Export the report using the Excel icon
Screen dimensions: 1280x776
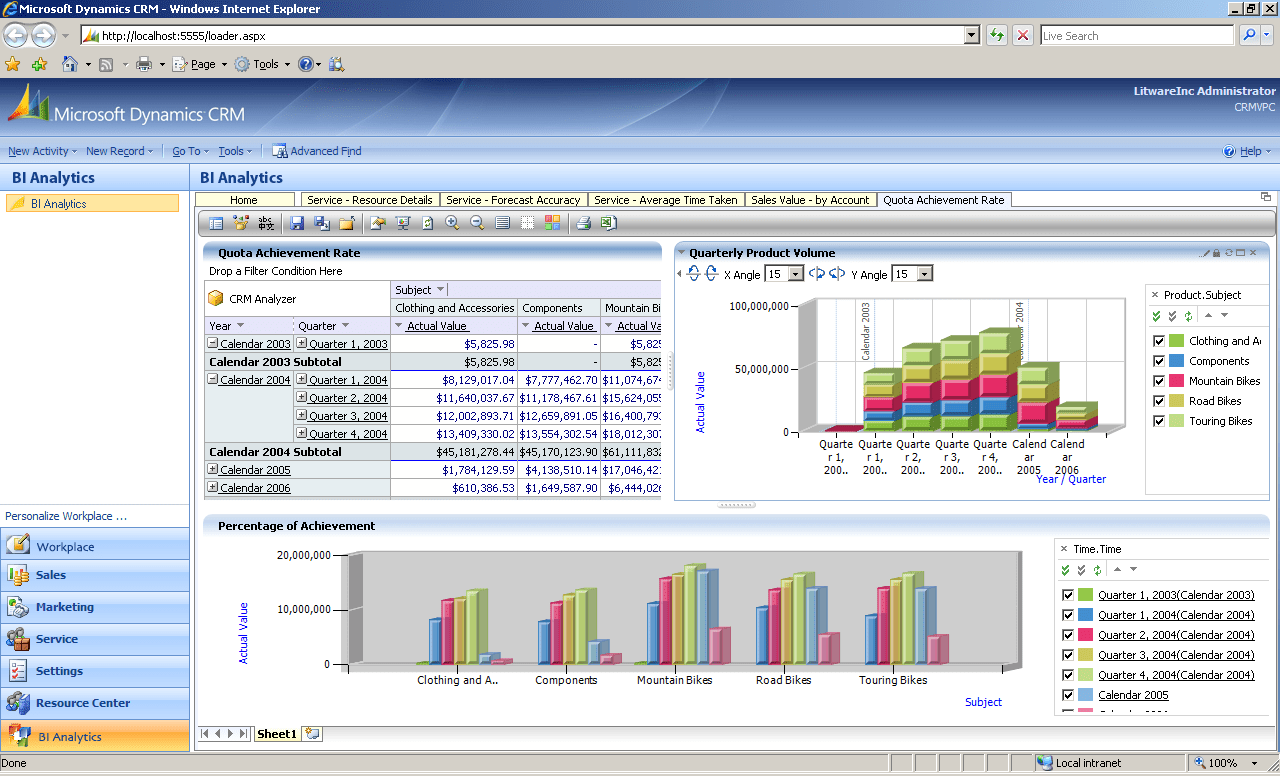607,222
